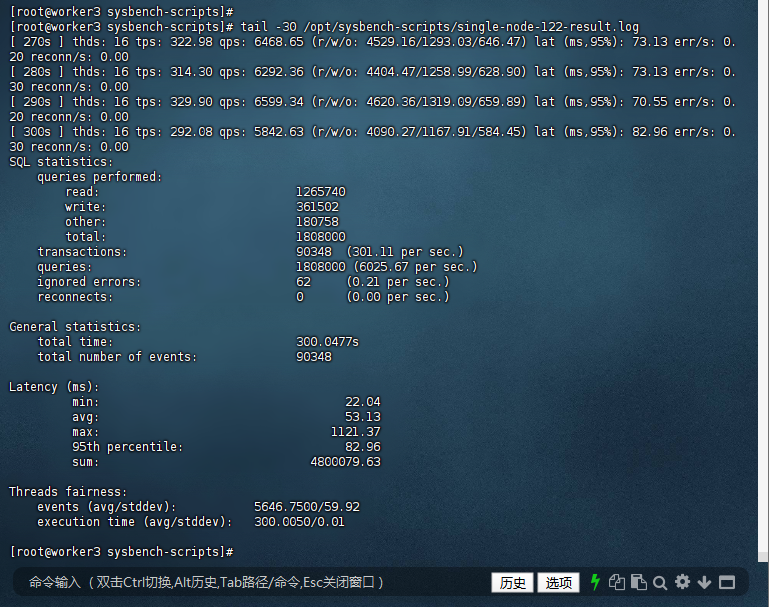Screen dimensions: 769x607
Task: Click the copy icon in command bar
Action: (616, 582)
